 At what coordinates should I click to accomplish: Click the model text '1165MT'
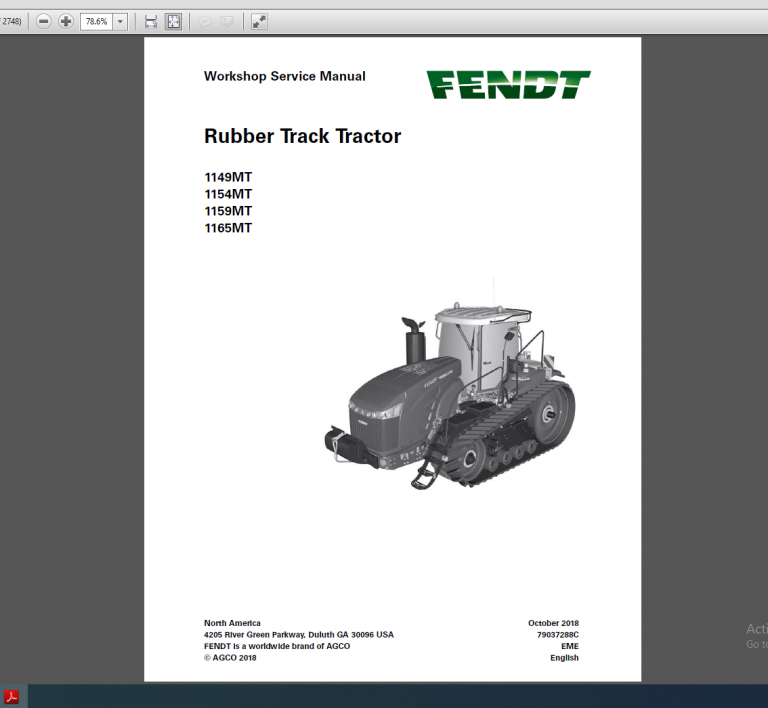pyautogui.click(x=228, y=228)
